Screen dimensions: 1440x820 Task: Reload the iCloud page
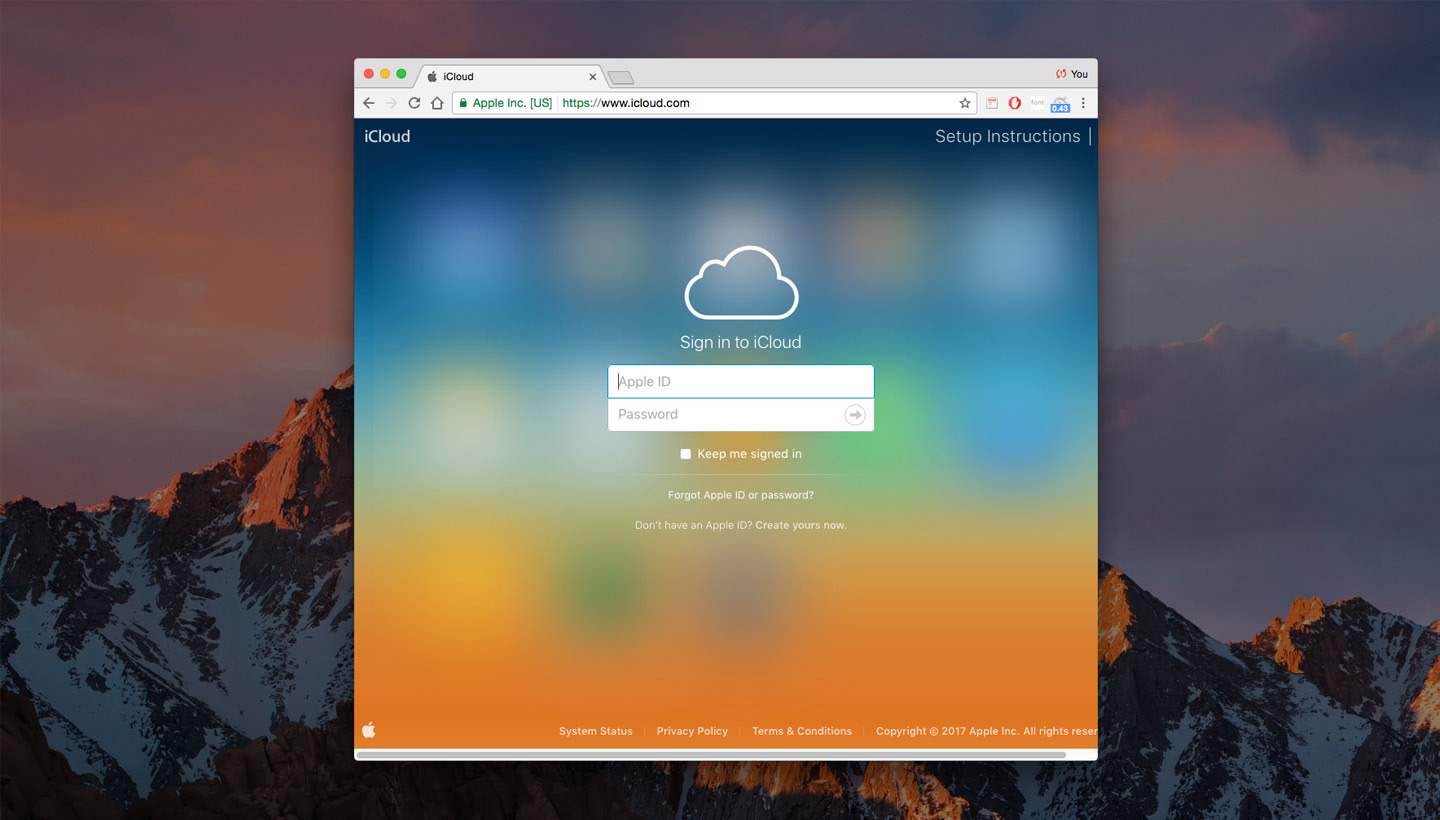point(414,103)
